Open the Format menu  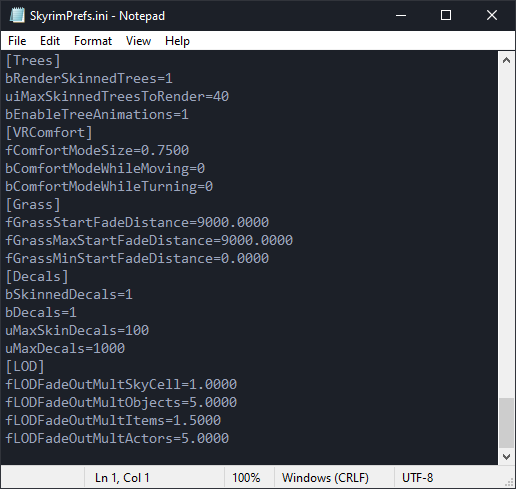93,41
